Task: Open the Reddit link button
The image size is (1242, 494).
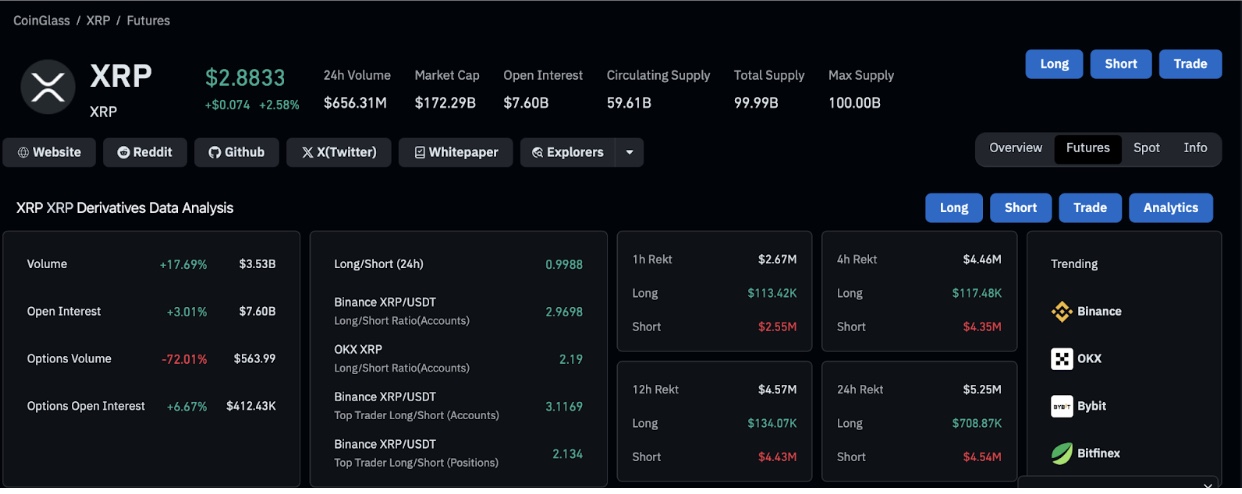Action: (x=145, y=152)
